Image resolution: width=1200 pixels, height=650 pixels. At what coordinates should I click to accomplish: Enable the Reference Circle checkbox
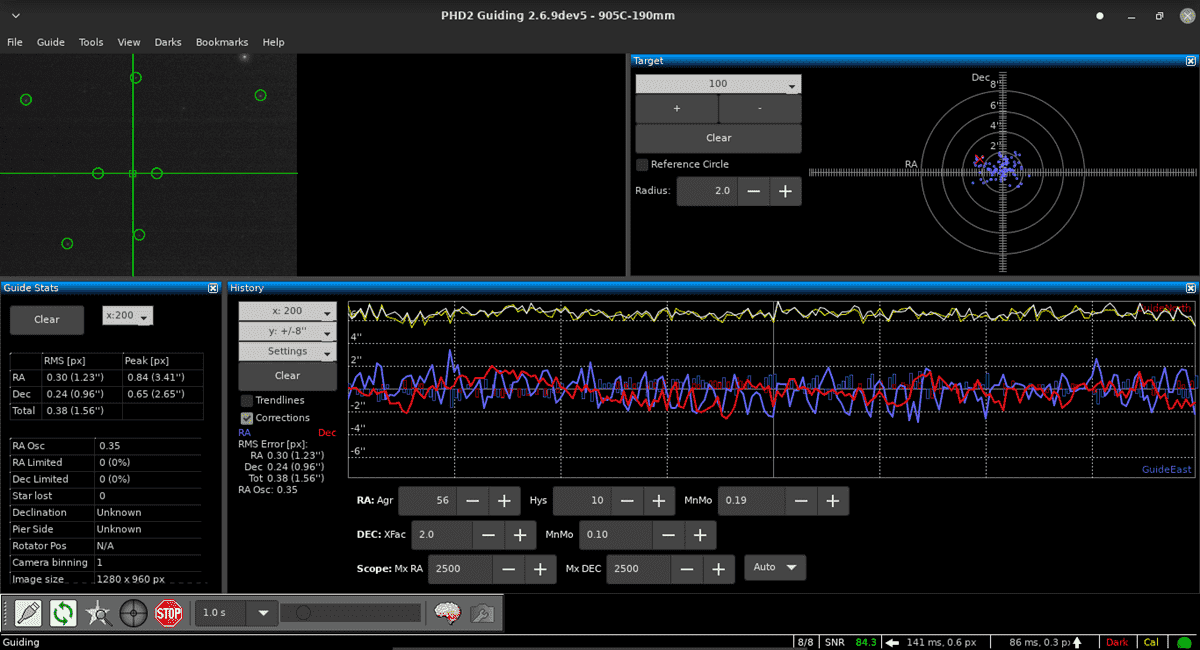(642, 165)
